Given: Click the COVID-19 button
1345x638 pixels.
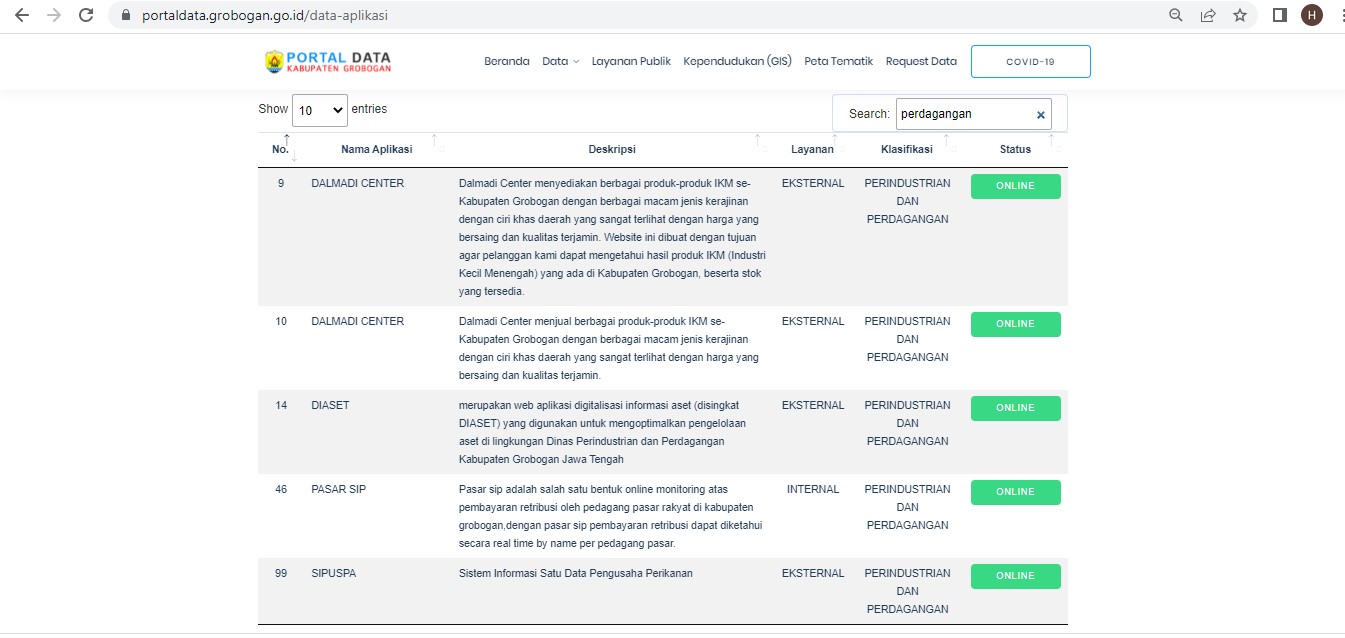Looking at the screenshot, I should [1030, 61].
